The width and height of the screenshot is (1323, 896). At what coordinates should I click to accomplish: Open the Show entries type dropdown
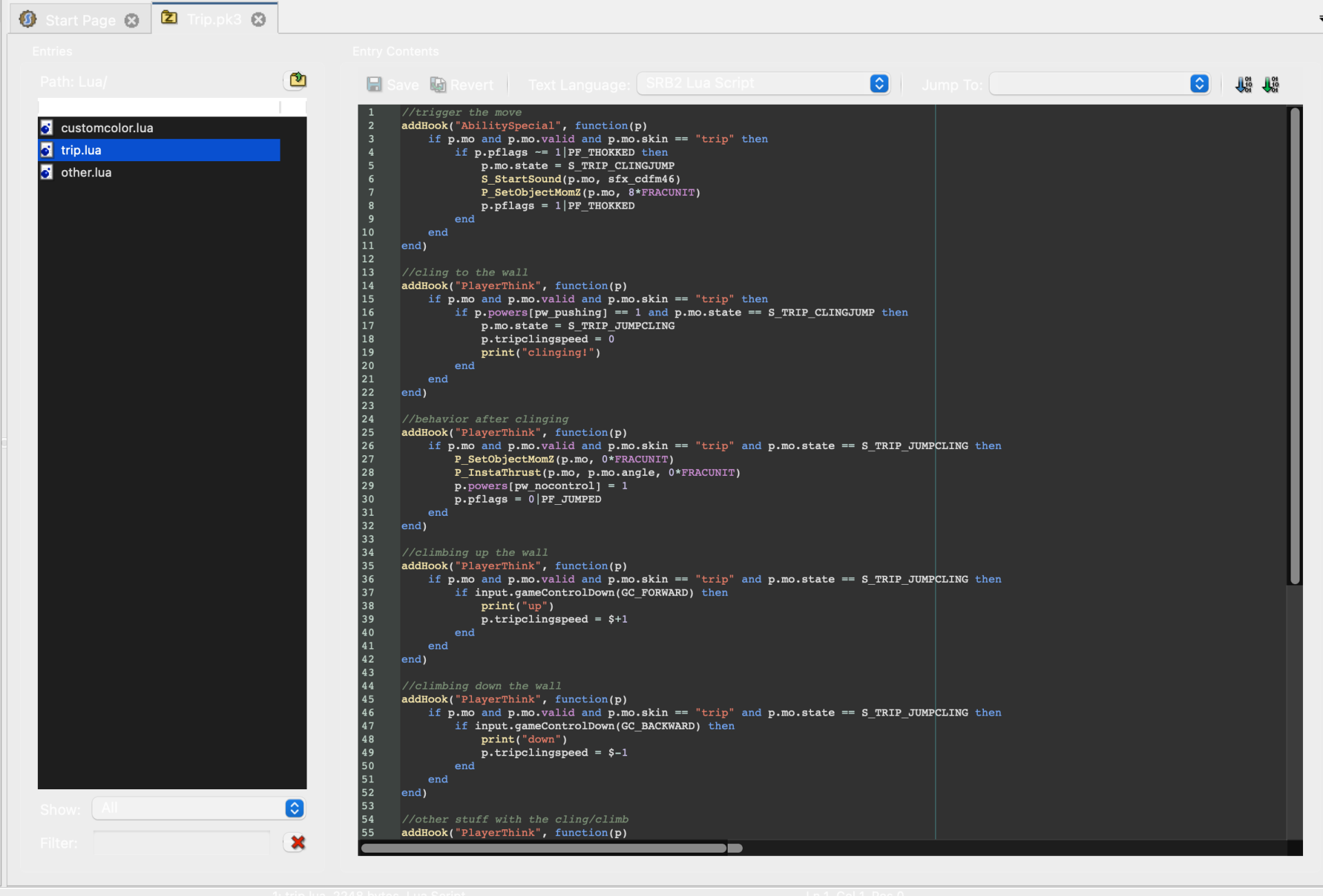[198, 809]
